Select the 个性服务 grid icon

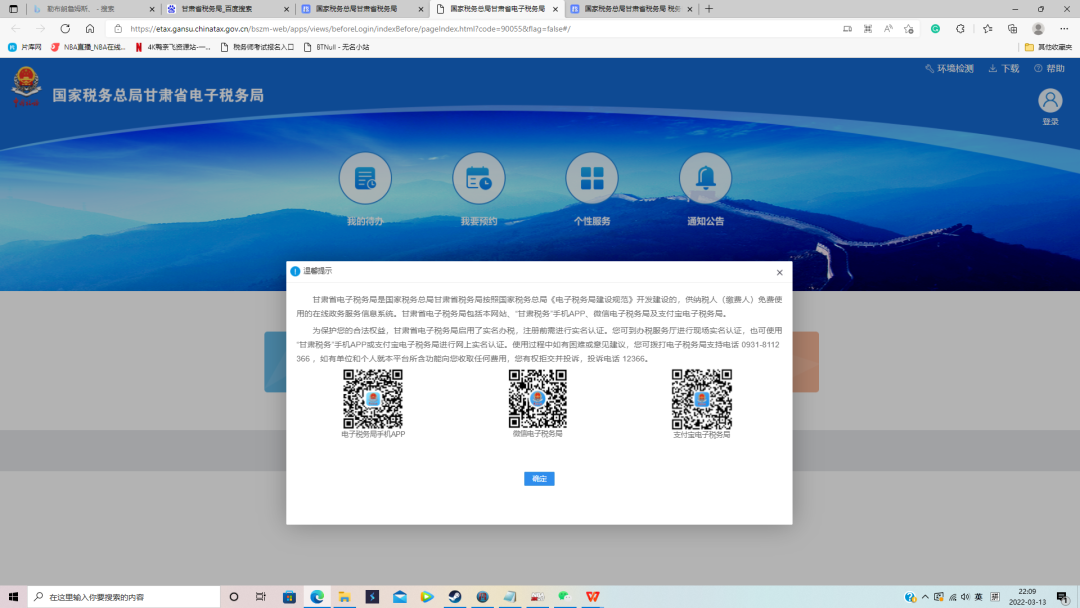592,179
